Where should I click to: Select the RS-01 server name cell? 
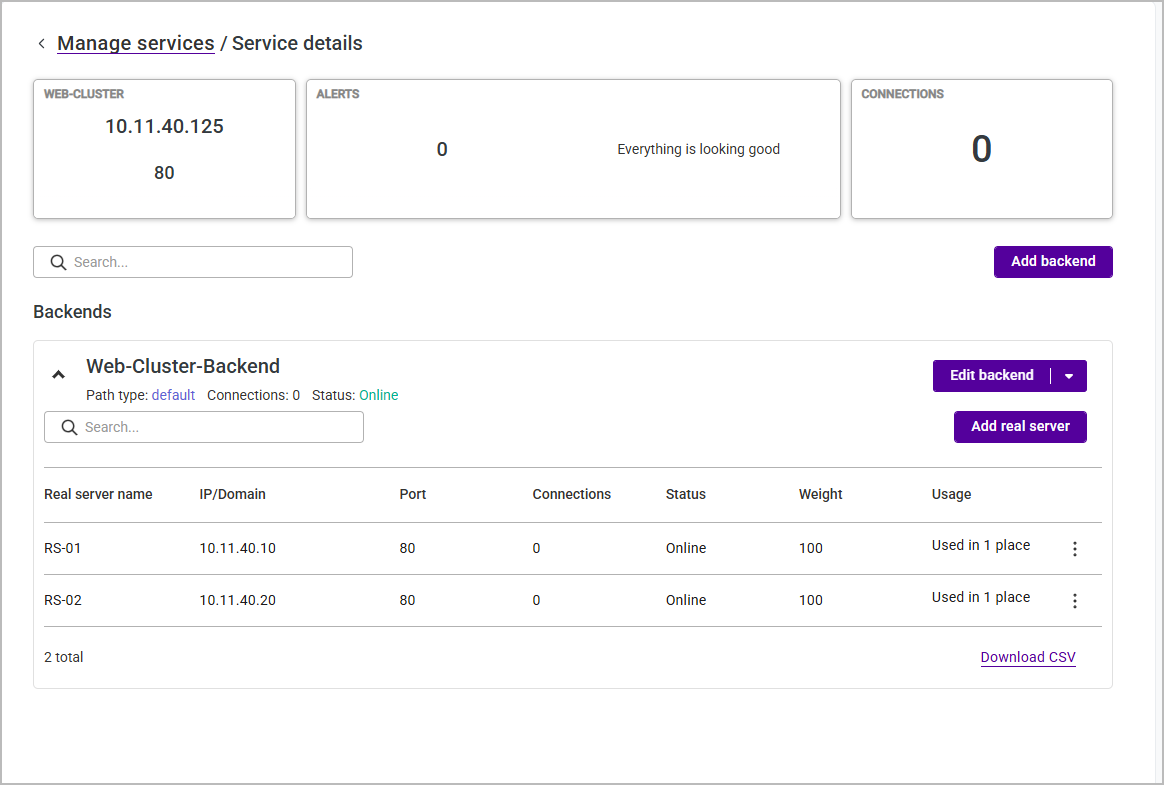[x=62, y=549]
